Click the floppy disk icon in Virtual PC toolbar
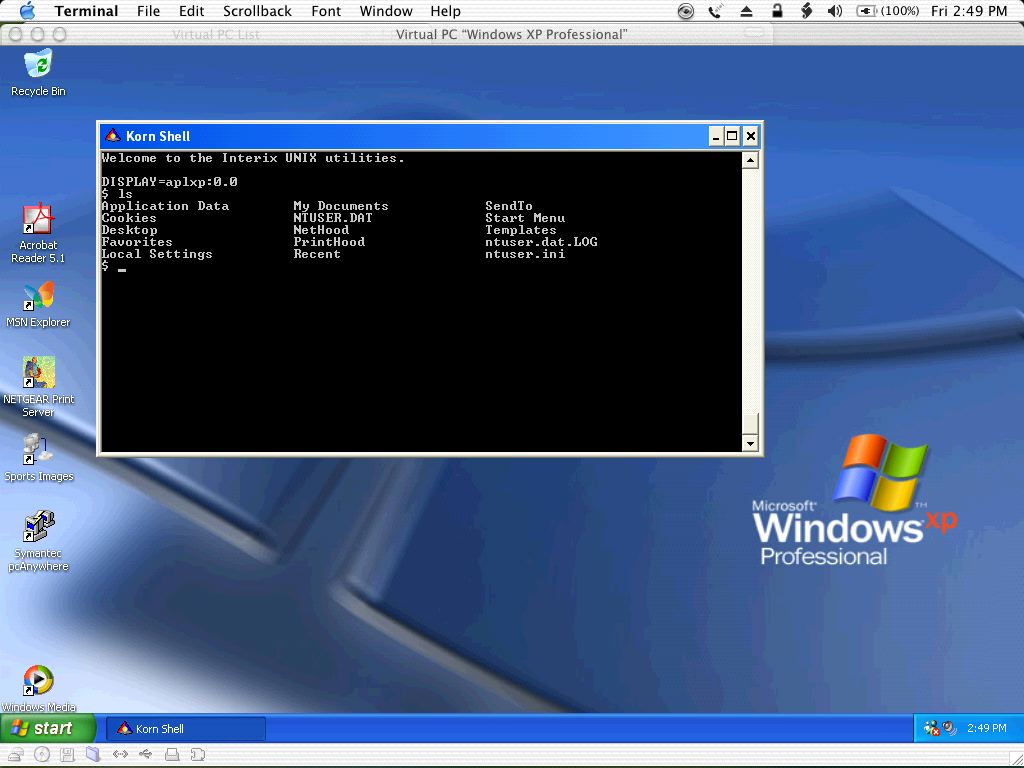The width and height of the screenshot is (1024, 768). (x=67, y=755)
